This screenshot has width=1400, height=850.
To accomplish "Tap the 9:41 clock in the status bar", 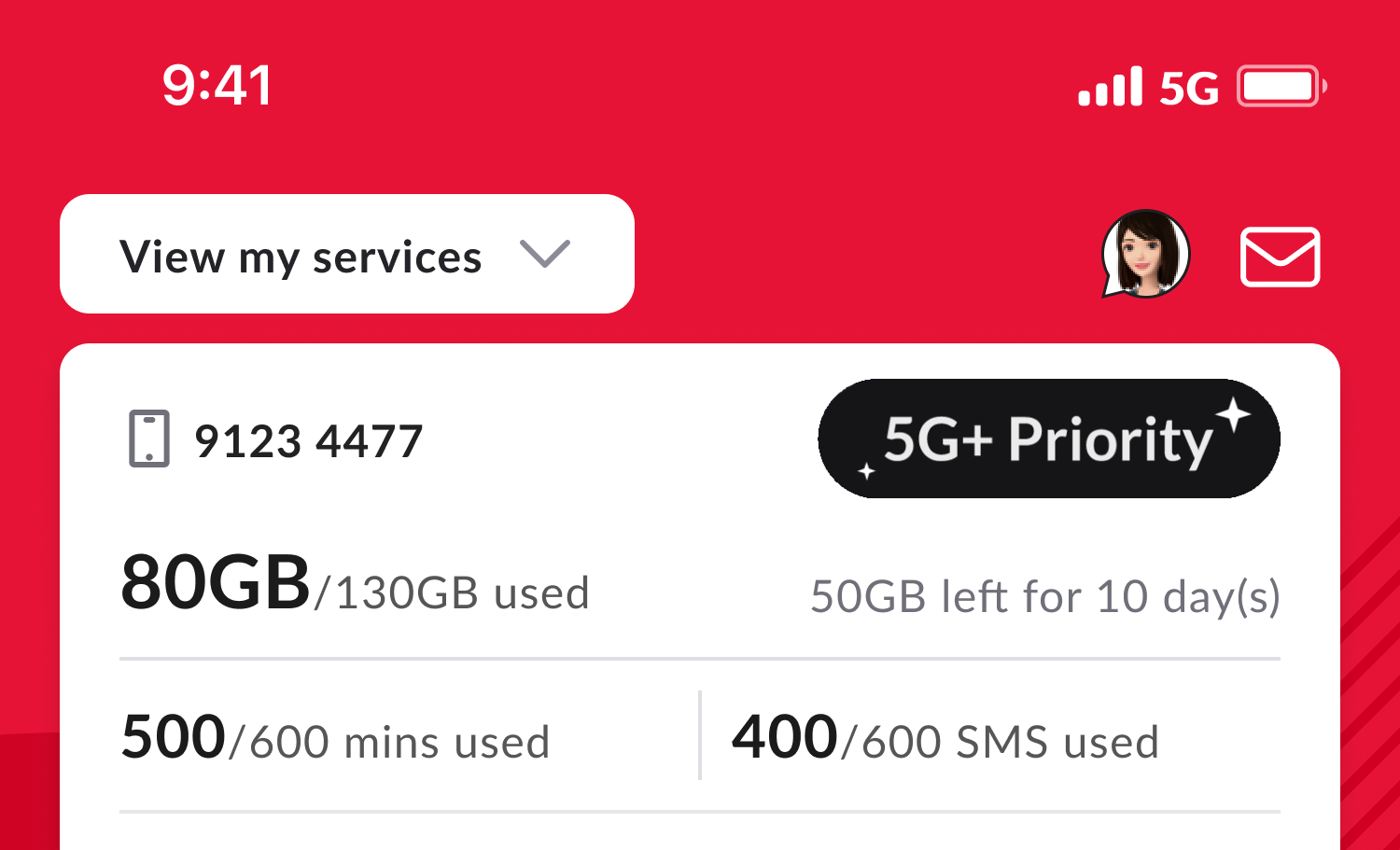I will click(x=217, y=85).
